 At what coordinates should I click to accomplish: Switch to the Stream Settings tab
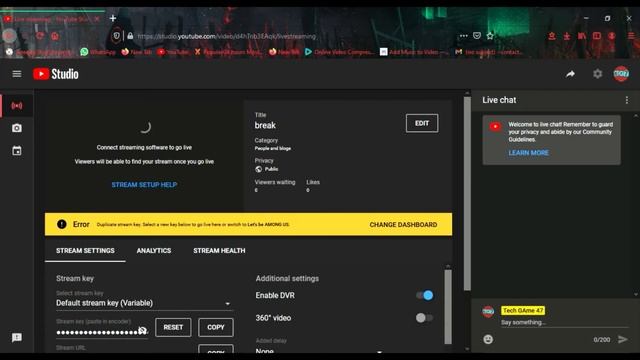pyautogui.click(x=85, y=251)
